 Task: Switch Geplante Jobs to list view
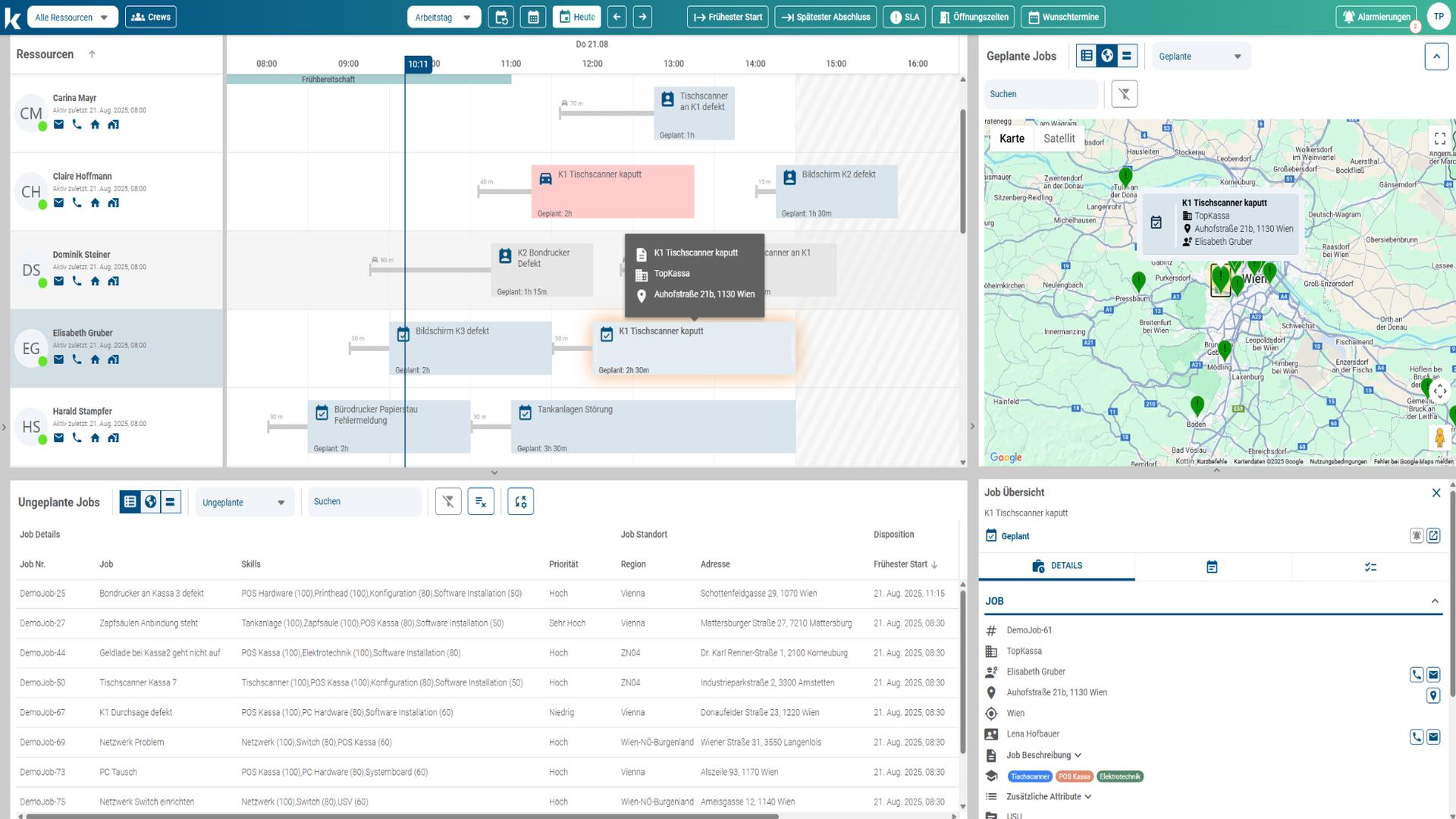click(x=1087, y=55)
